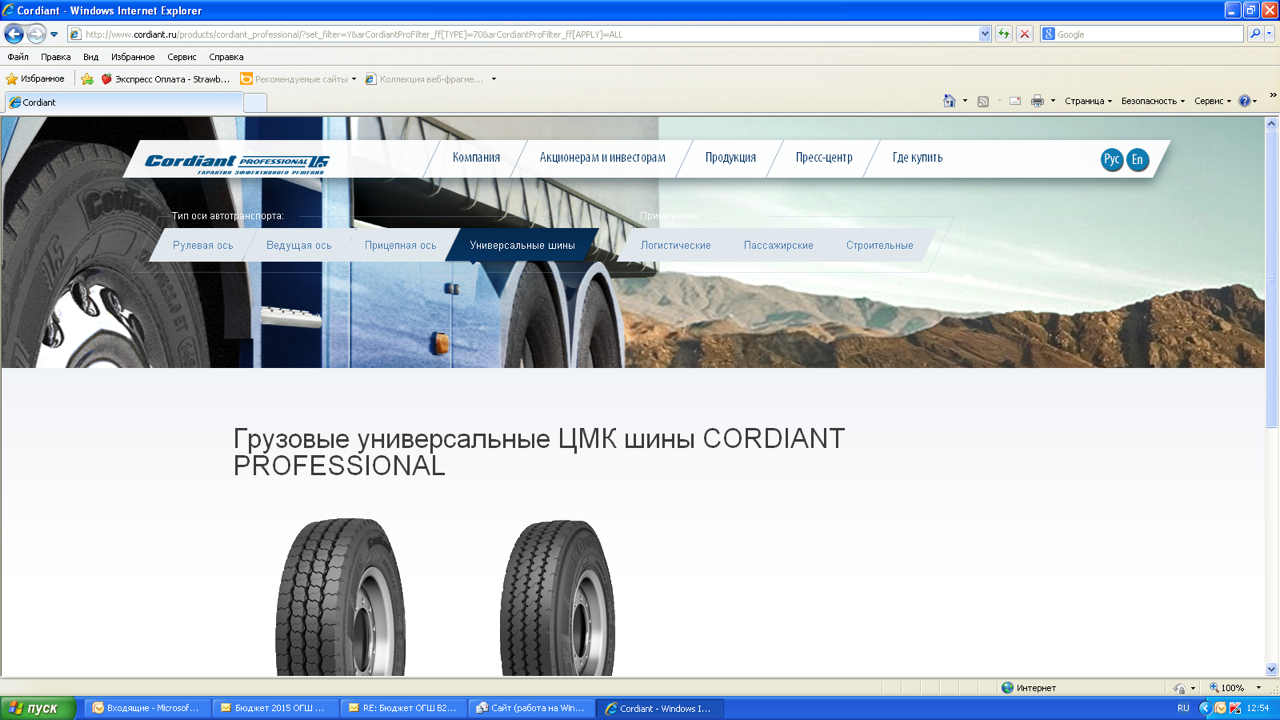Open the Продукция site menu
Image resolution: width=1280 pixels, height=720 pixels.
coord(730,157)
